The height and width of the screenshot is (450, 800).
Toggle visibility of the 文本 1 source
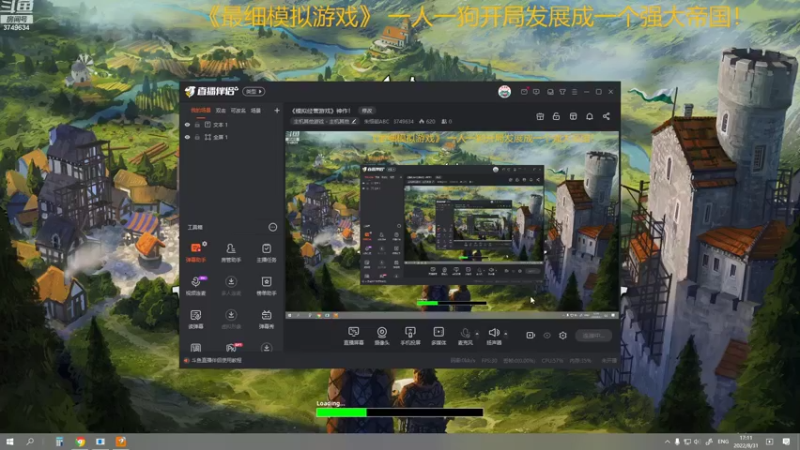(187, 124)
